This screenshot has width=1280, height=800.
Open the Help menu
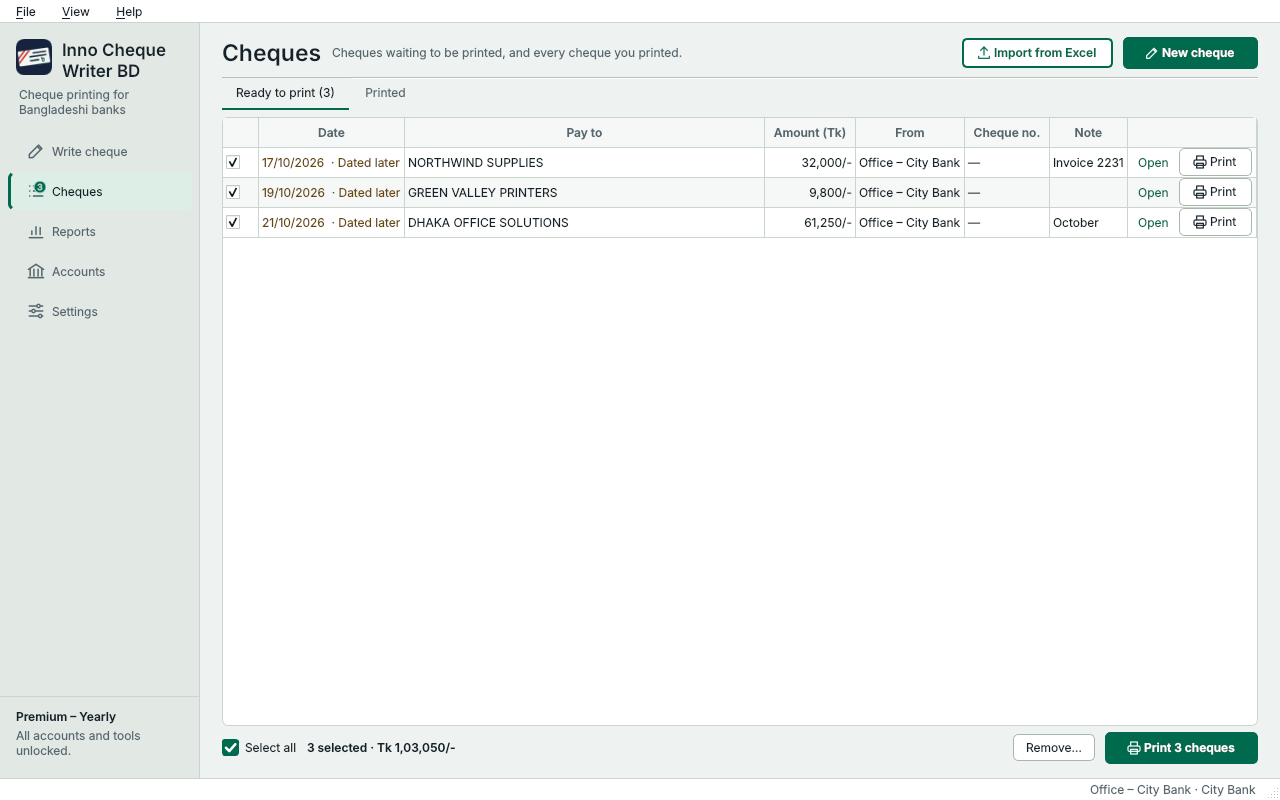(x=129, y=12)
